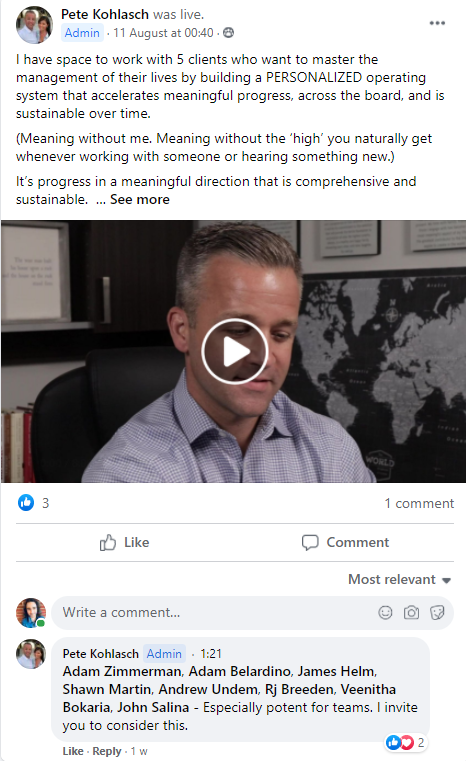
Task: Expand the Most relevant comment sorting dropdown
Action: (399, 579)
